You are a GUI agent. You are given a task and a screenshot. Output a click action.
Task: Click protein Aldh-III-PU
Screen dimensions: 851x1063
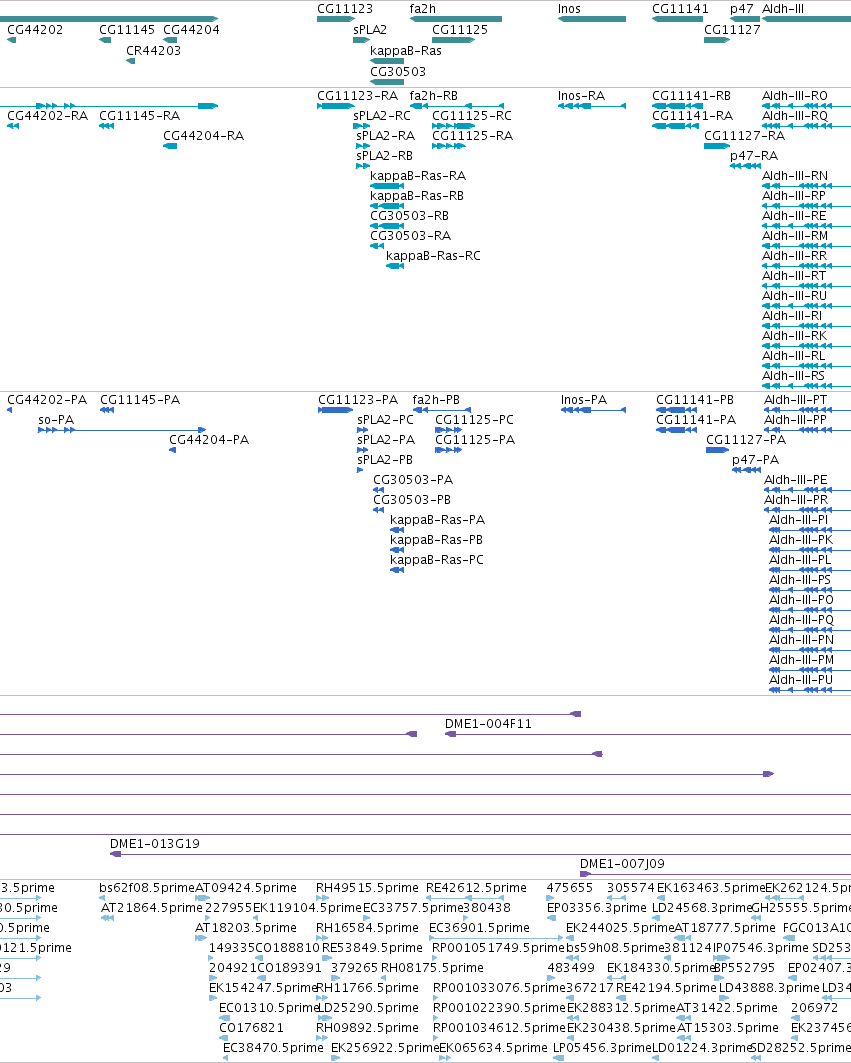coord(801,680)
